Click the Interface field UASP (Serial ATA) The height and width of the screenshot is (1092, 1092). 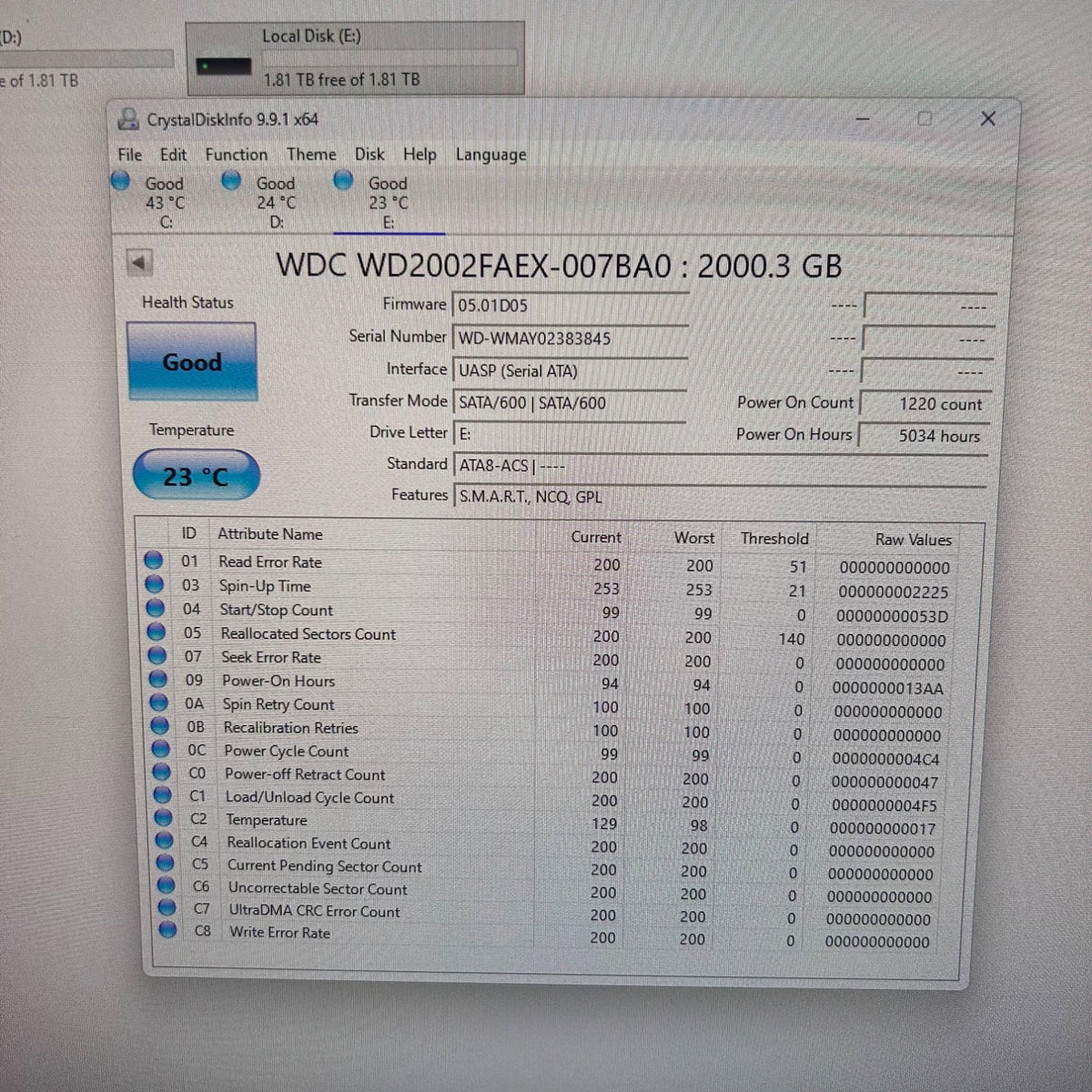point(570,370)
